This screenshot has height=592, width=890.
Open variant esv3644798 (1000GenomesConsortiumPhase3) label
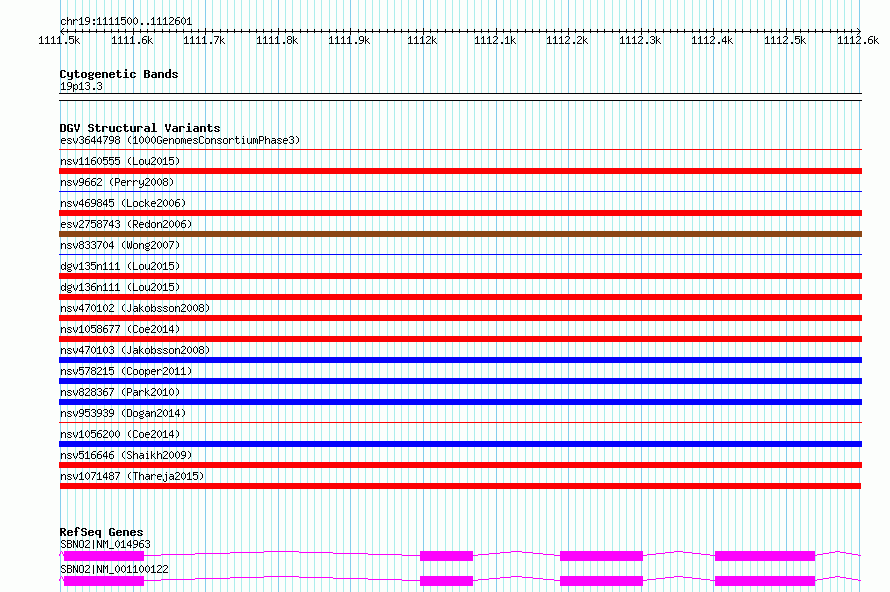(180, 140)
